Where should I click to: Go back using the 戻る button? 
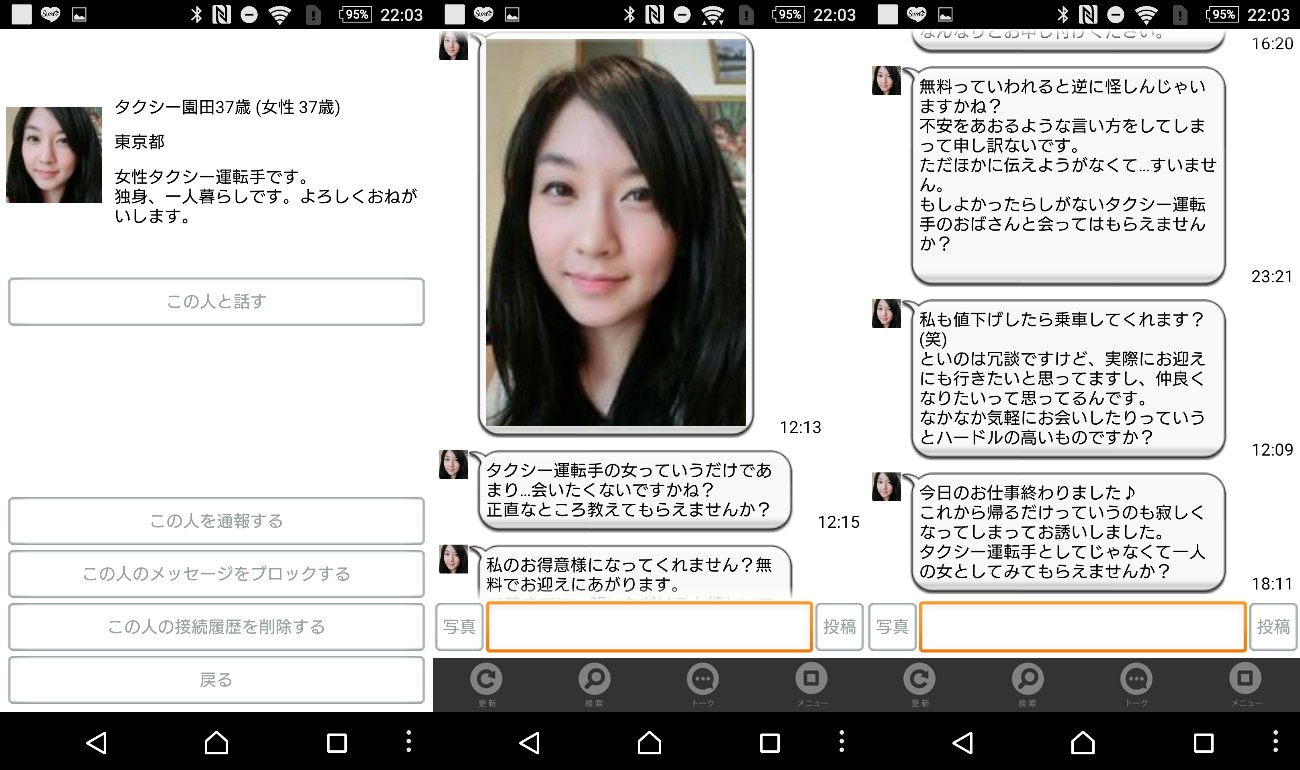(216, 680)
